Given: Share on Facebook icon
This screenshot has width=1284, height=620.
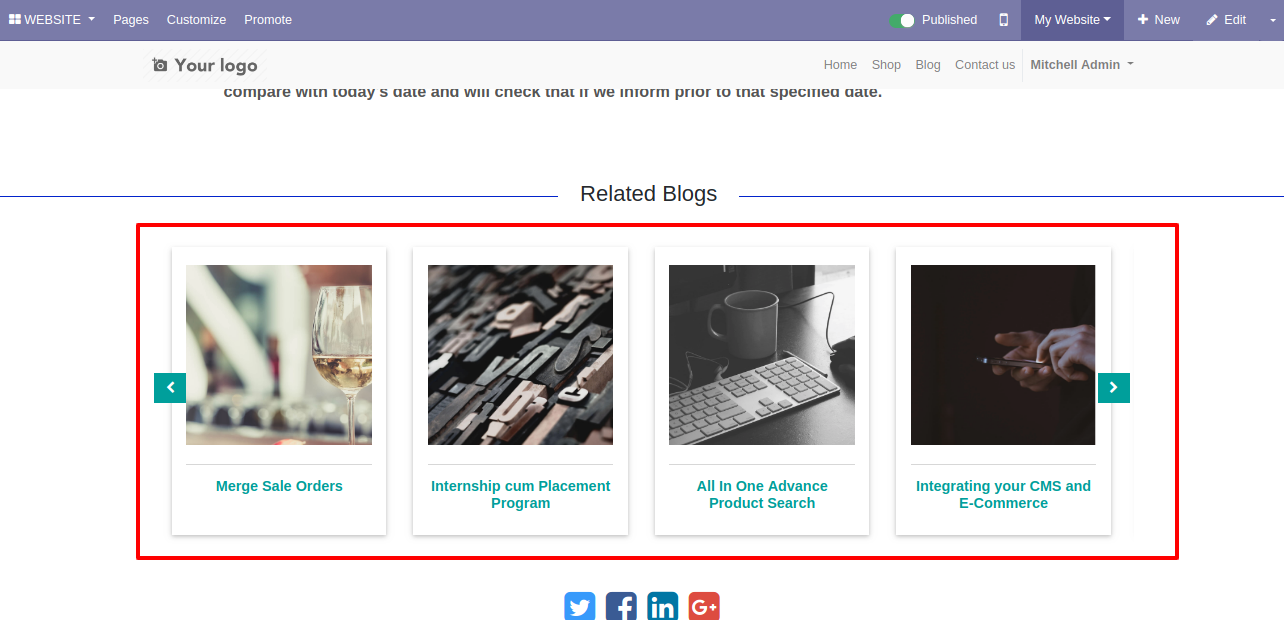Looking at the screenshot, I should [621, 606].
